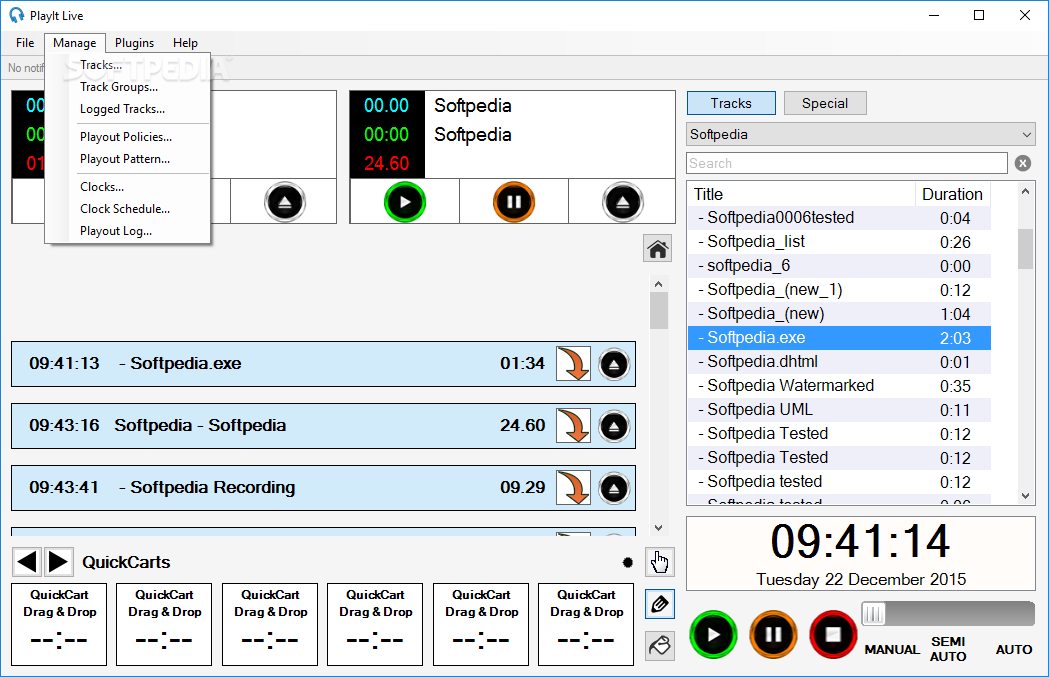Select track Softpedia Watermarked
The height and width of the screenshot is (677, 1049).
coord(840,386)
